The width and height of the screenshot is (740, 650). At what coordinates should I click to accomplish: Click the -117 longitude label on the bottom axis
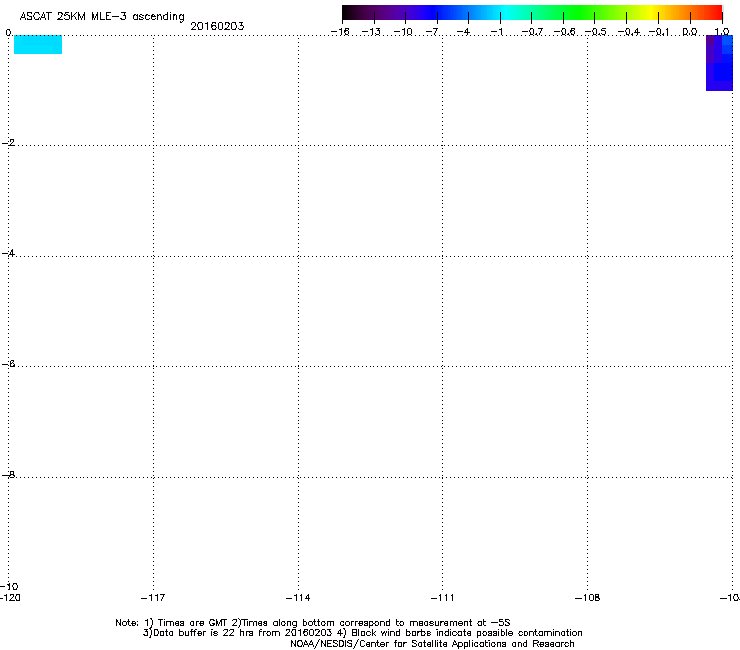153,598
